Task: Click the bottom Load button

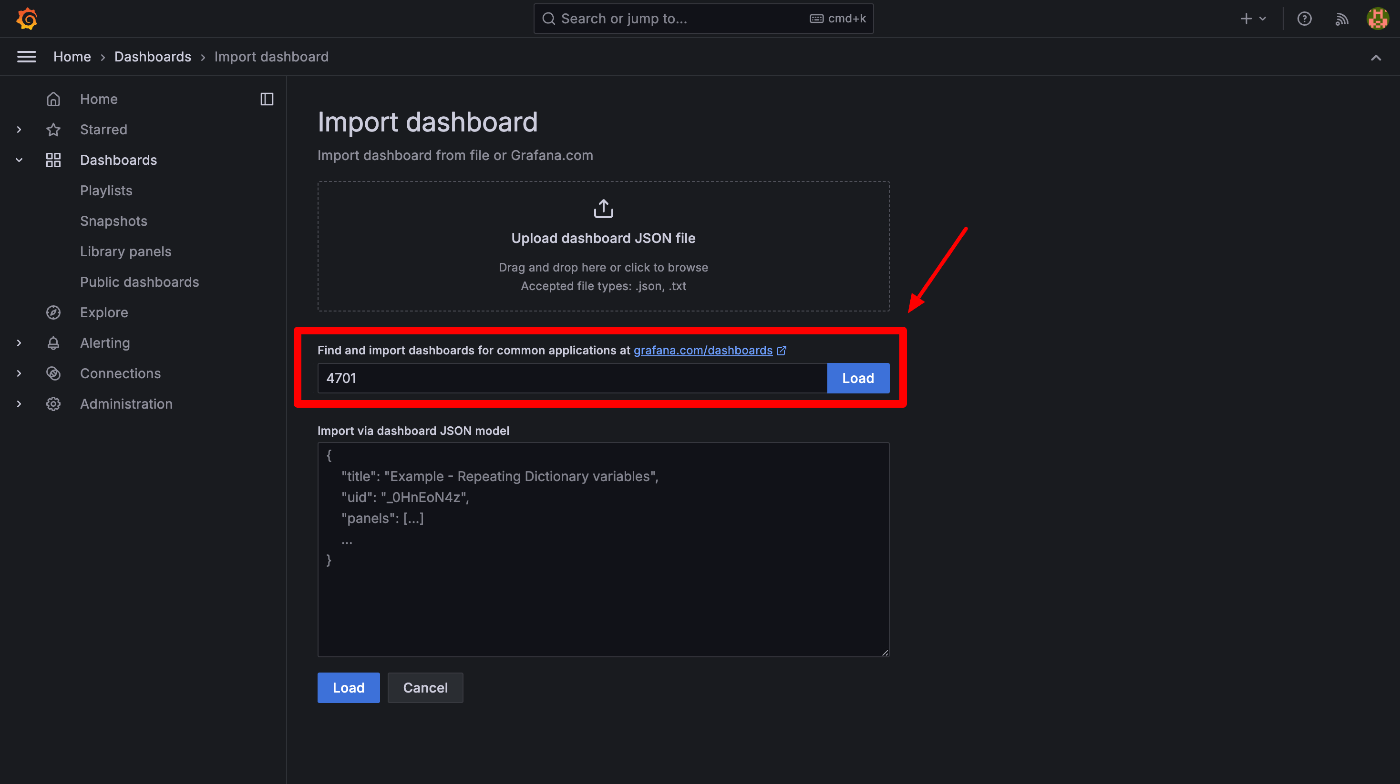Action: (x=349, y=688)
